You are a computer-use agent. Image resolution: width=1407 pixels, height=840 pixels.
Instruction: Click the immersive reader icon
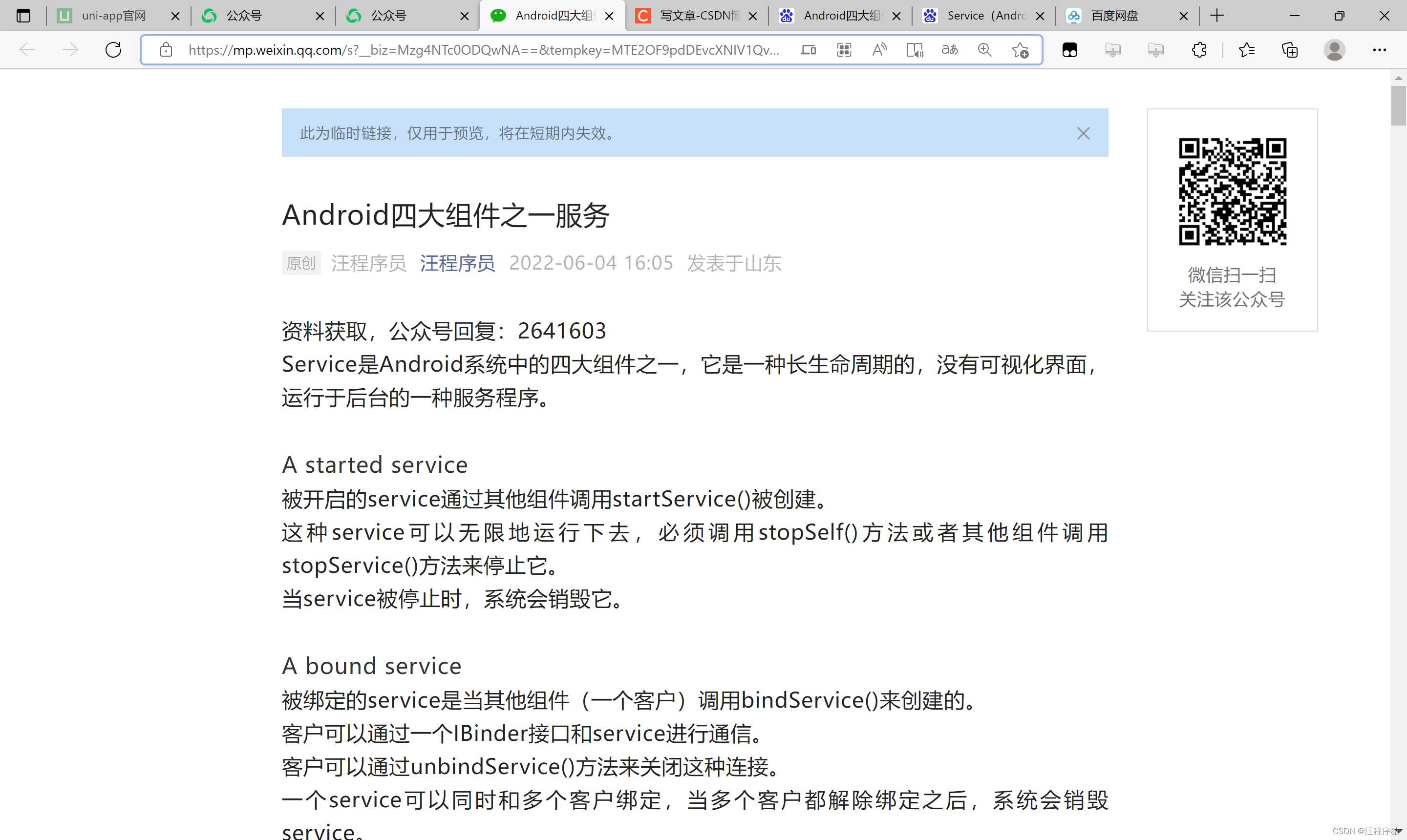click(x=915, y=50)
